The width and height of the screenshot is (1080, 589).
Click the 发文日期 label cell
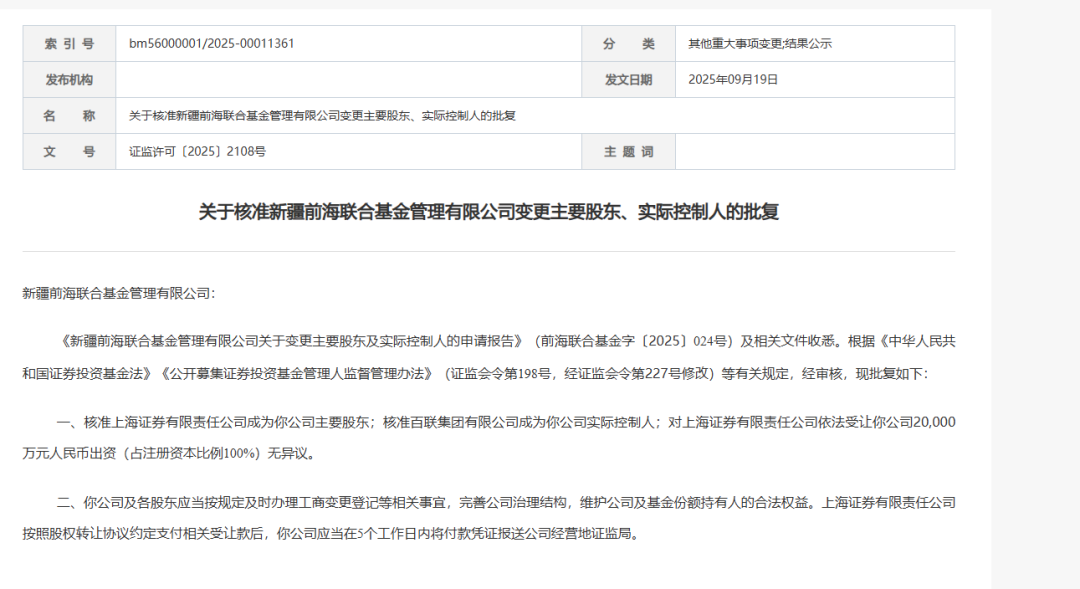point(628,79)
